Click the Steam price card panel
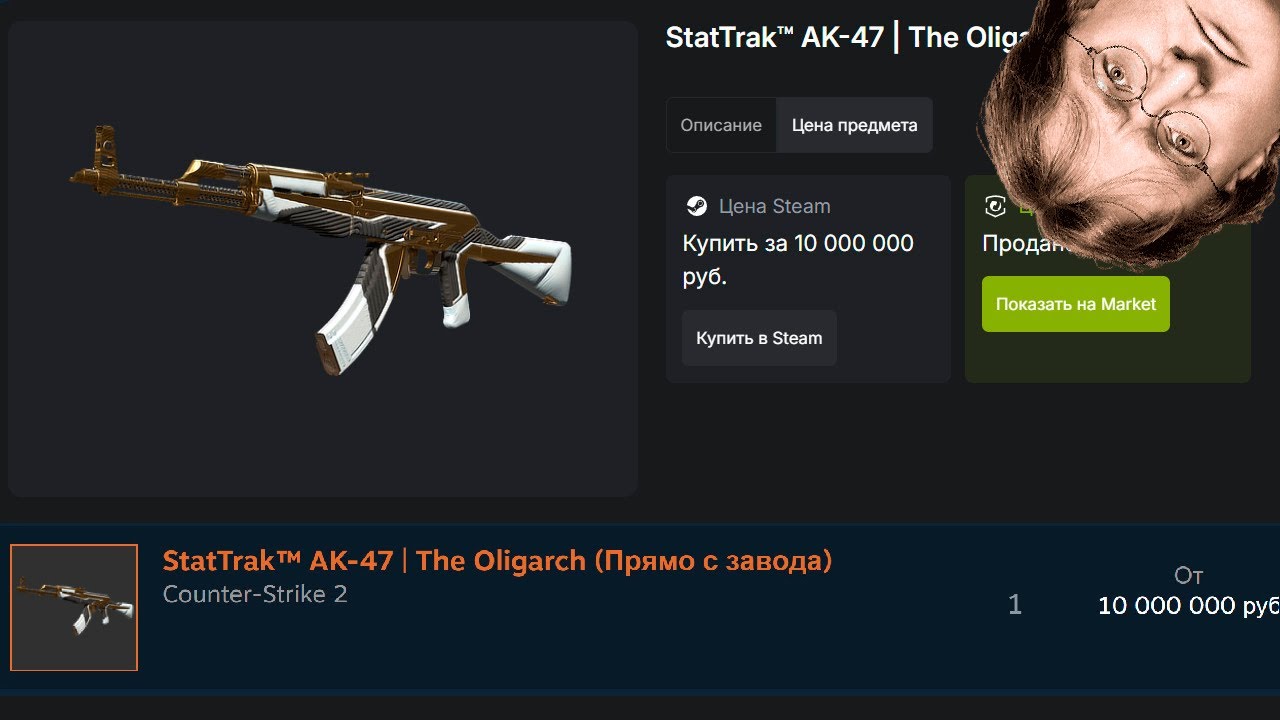Image resolution: width=1280 pixels, height=720 pixels. tap(808, 279)
